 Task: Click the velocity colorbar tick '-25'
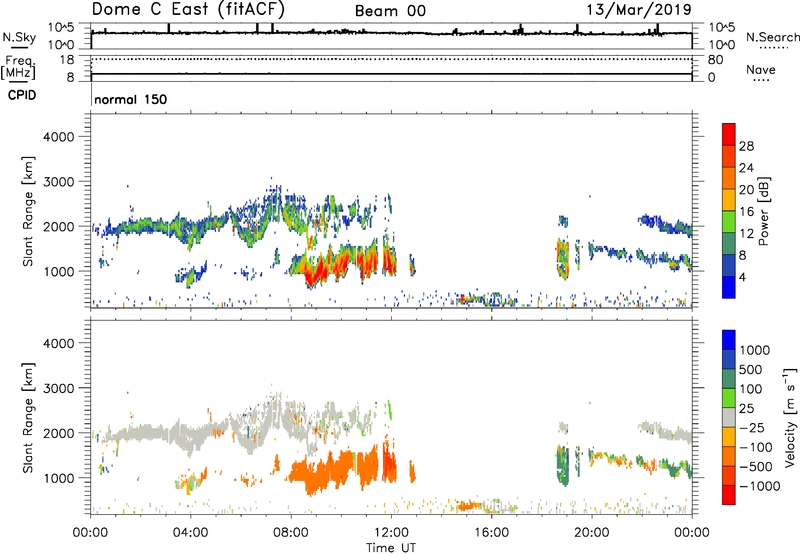click(752, 427)
